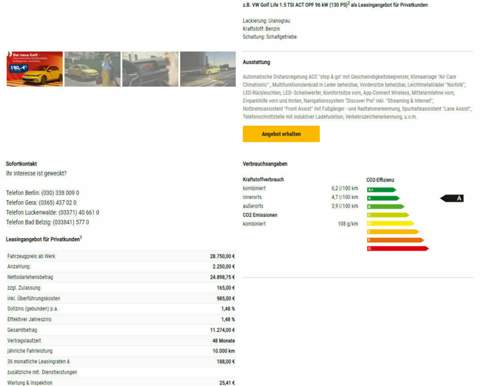Click the yellow Angebot erhalten button
This screenshot has height=386, width=500.
(x=281, y=134)
